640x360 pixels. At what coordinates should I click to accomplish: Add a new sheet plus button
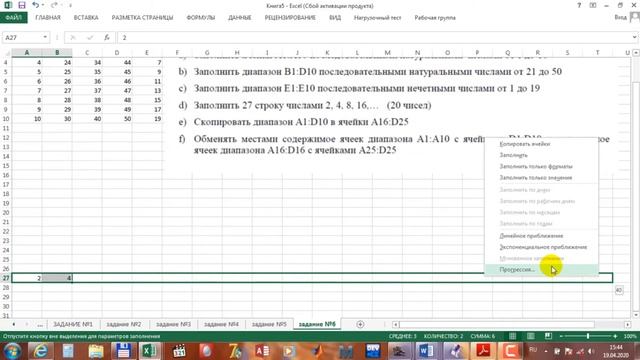[x=360, y=324]
